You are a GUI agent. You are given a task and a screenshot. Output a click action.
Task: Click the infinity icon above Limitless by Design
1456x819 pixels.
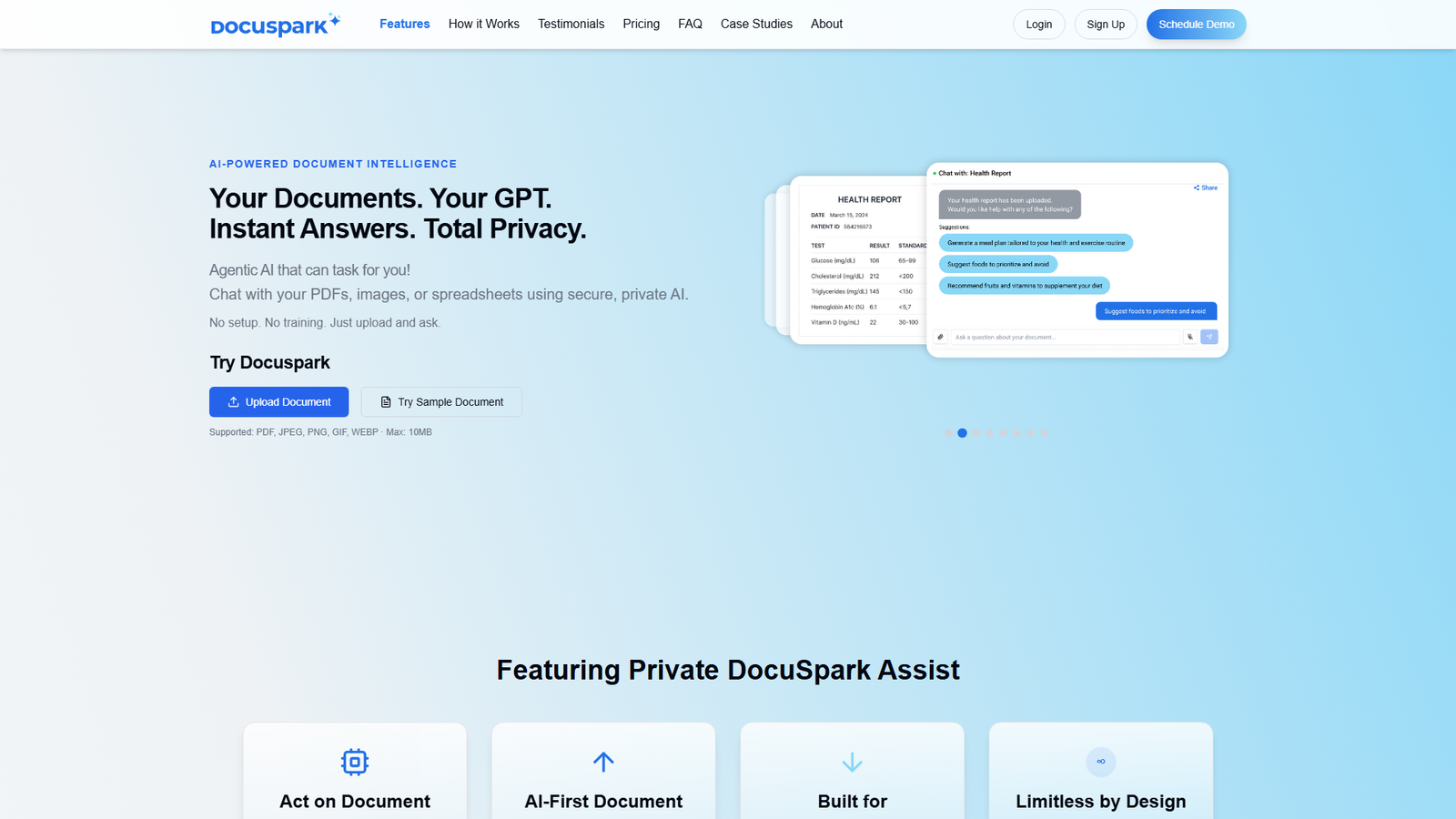point(1100,762)
